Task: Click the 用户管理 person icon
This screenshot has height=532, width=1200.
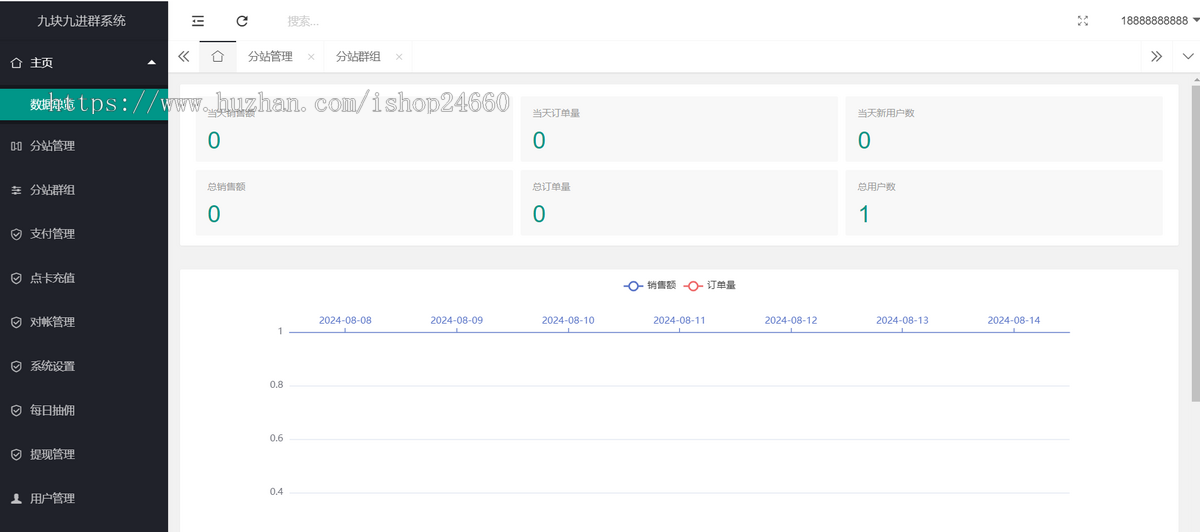Action: 16,498
